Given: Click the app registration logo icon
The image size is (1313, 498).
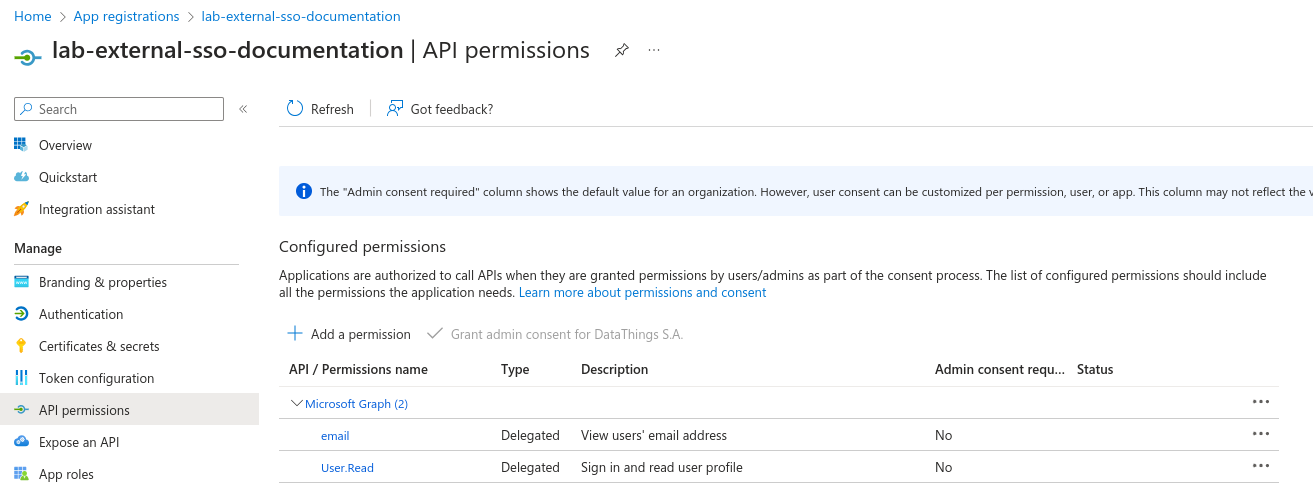Looking at the screenshot, I should (x=28, y=57).
